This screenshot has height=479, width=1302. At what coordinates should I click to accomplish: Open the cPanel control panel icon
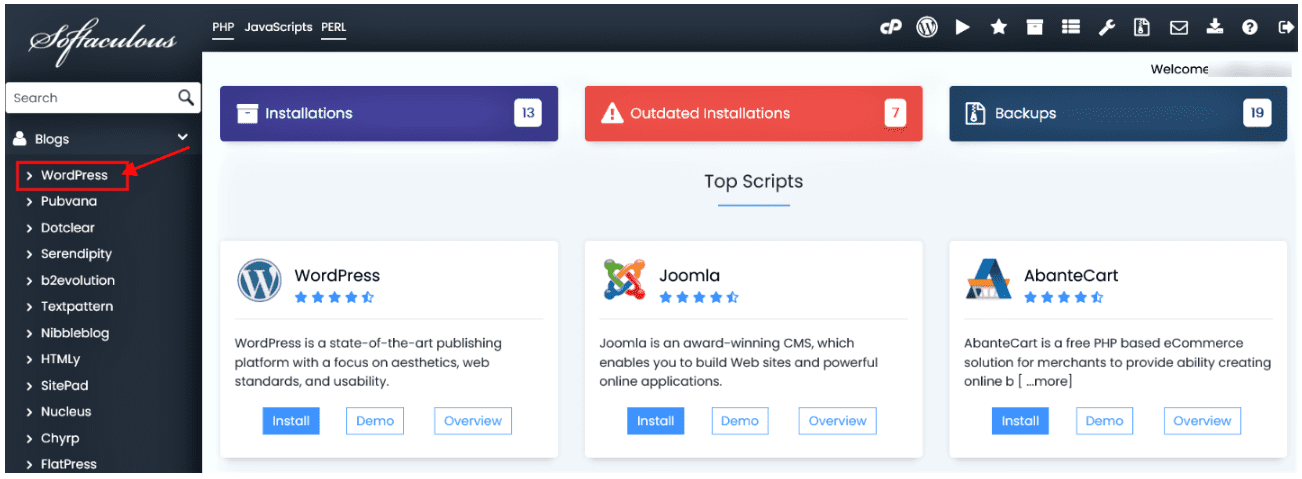tap(890, 28)
